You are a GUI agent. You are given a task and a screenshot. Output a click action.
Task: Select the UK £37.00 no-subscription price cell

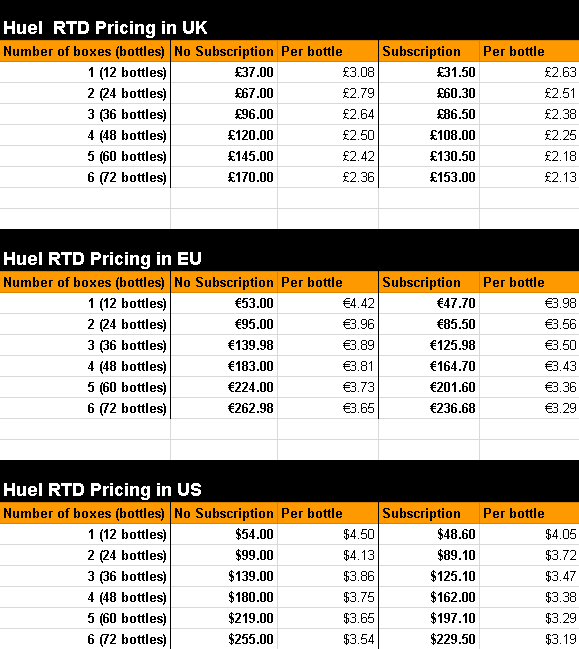[x=224, y=72]
